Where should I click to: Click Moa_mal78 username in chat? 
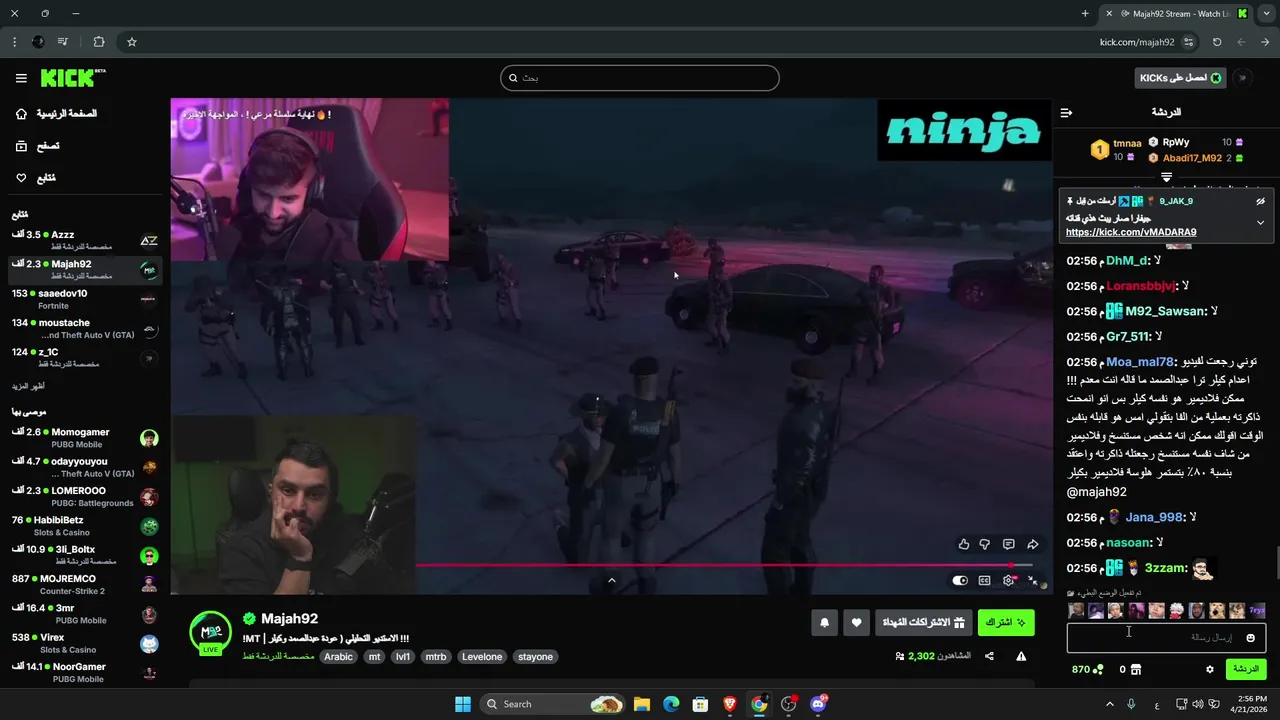point(1140,362)
